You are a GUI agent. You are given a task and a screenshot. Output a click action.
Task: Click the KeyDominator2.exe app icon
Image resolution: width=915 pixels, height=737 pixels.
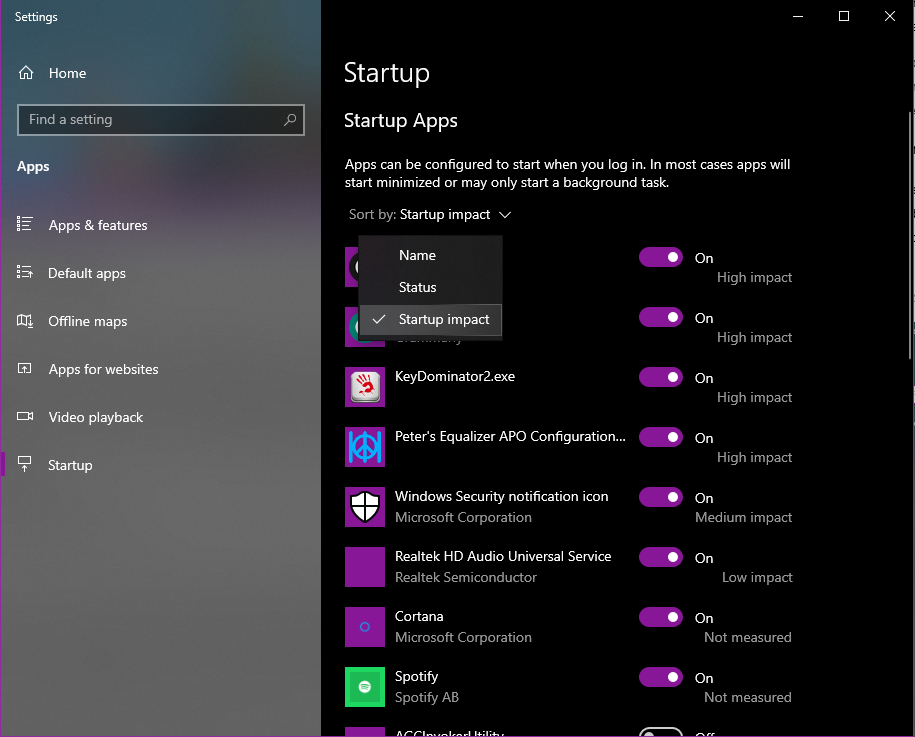pyautogui.click(x=365, y=387)
